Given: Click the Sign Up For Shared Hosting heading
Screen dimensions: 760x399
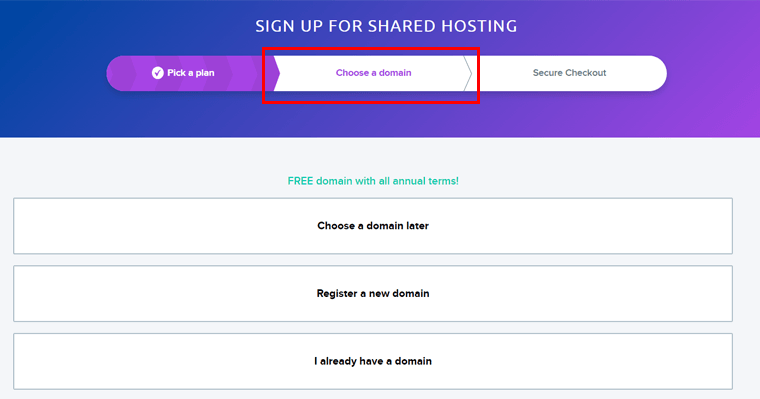Looking at the screenshot, I should tap(386, 26).
